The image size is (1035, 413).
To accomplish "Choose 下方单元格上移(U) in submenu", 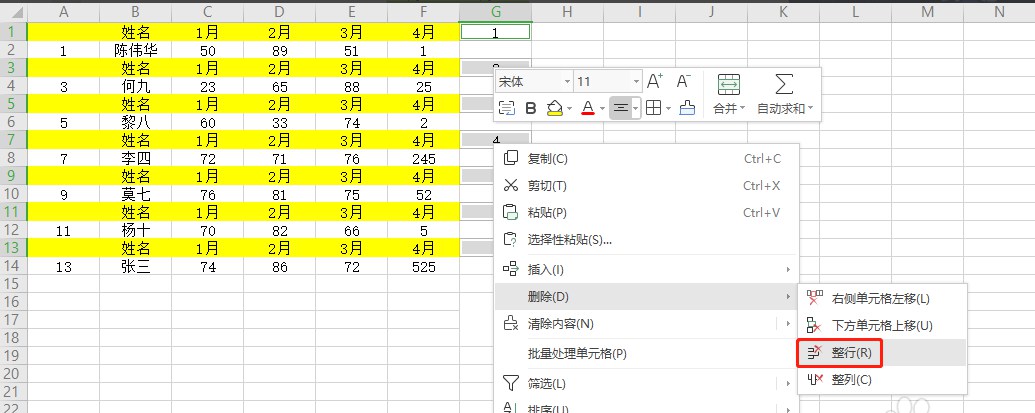I will (882, 325).
